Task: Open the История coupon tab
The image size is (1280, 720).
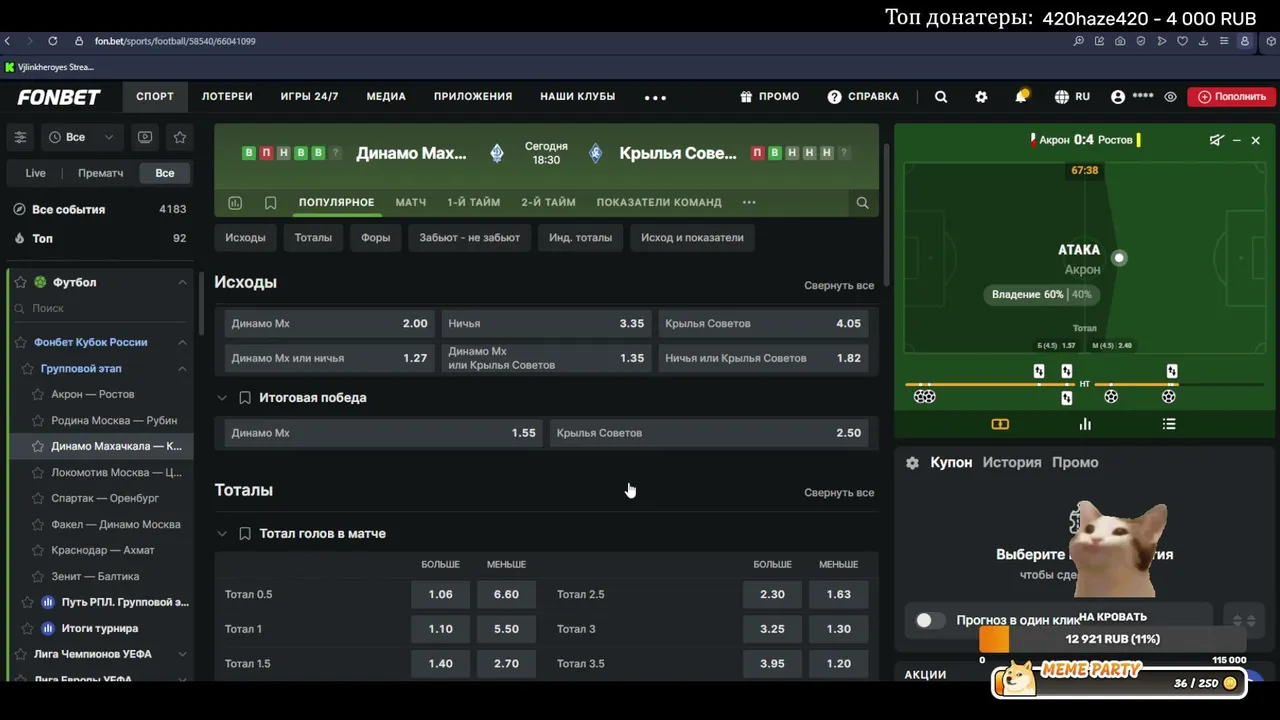Action: pyautogui.click(x=1012, y=463)
